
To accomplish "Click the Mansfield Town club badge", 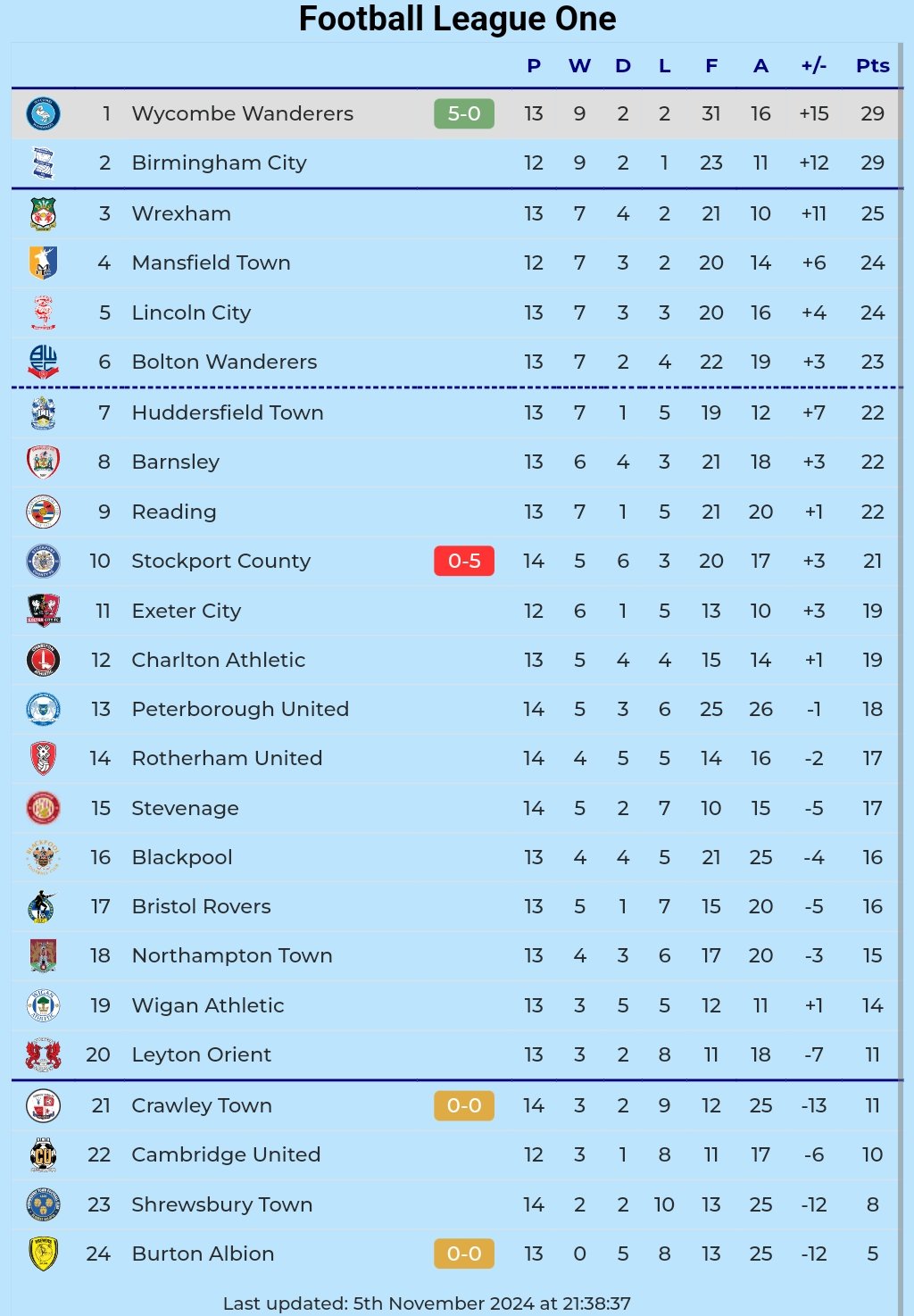I will point(43,263).
